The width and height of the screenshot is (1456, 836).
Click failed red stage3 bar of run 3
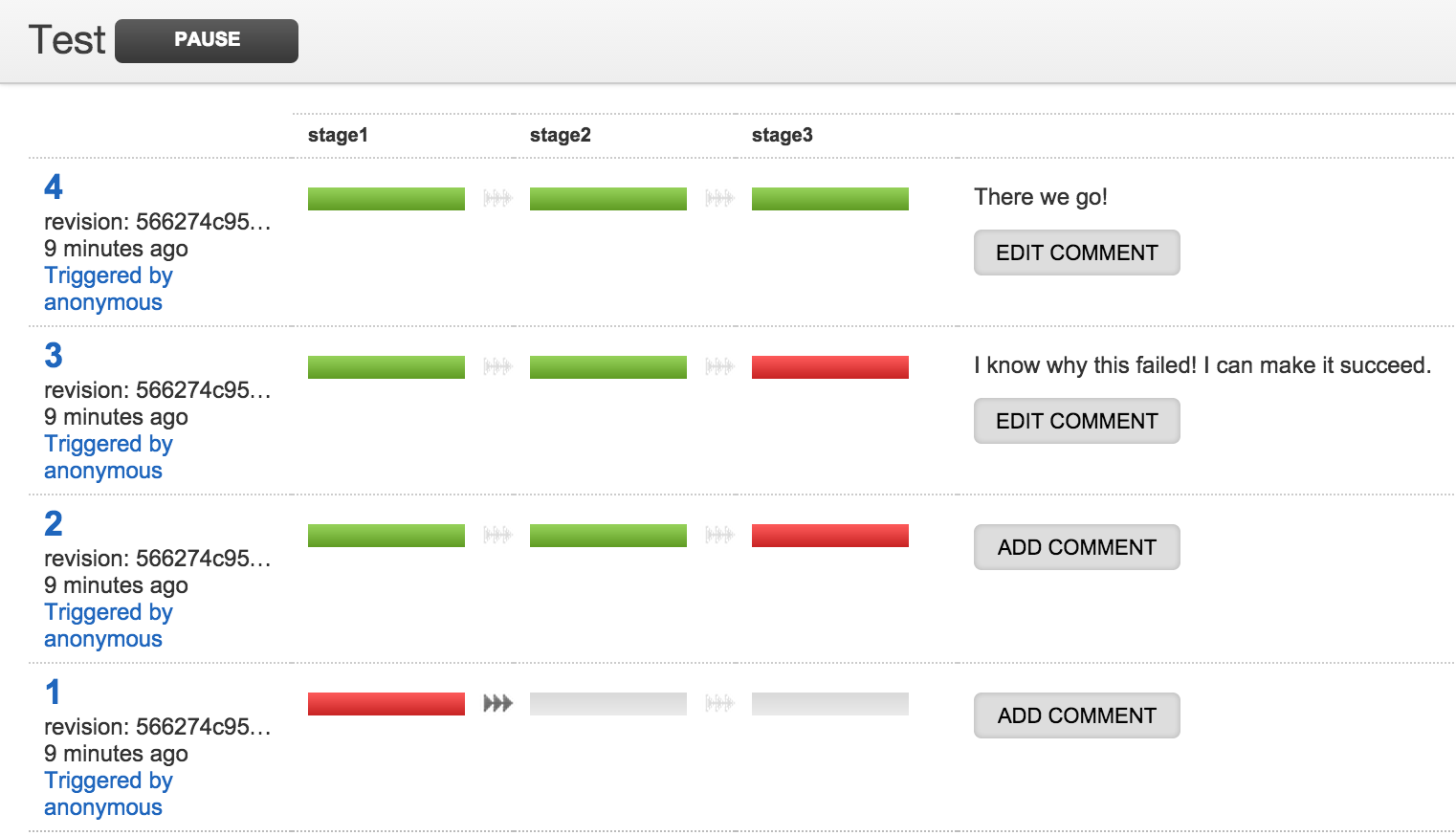click(x=829, y=367)
